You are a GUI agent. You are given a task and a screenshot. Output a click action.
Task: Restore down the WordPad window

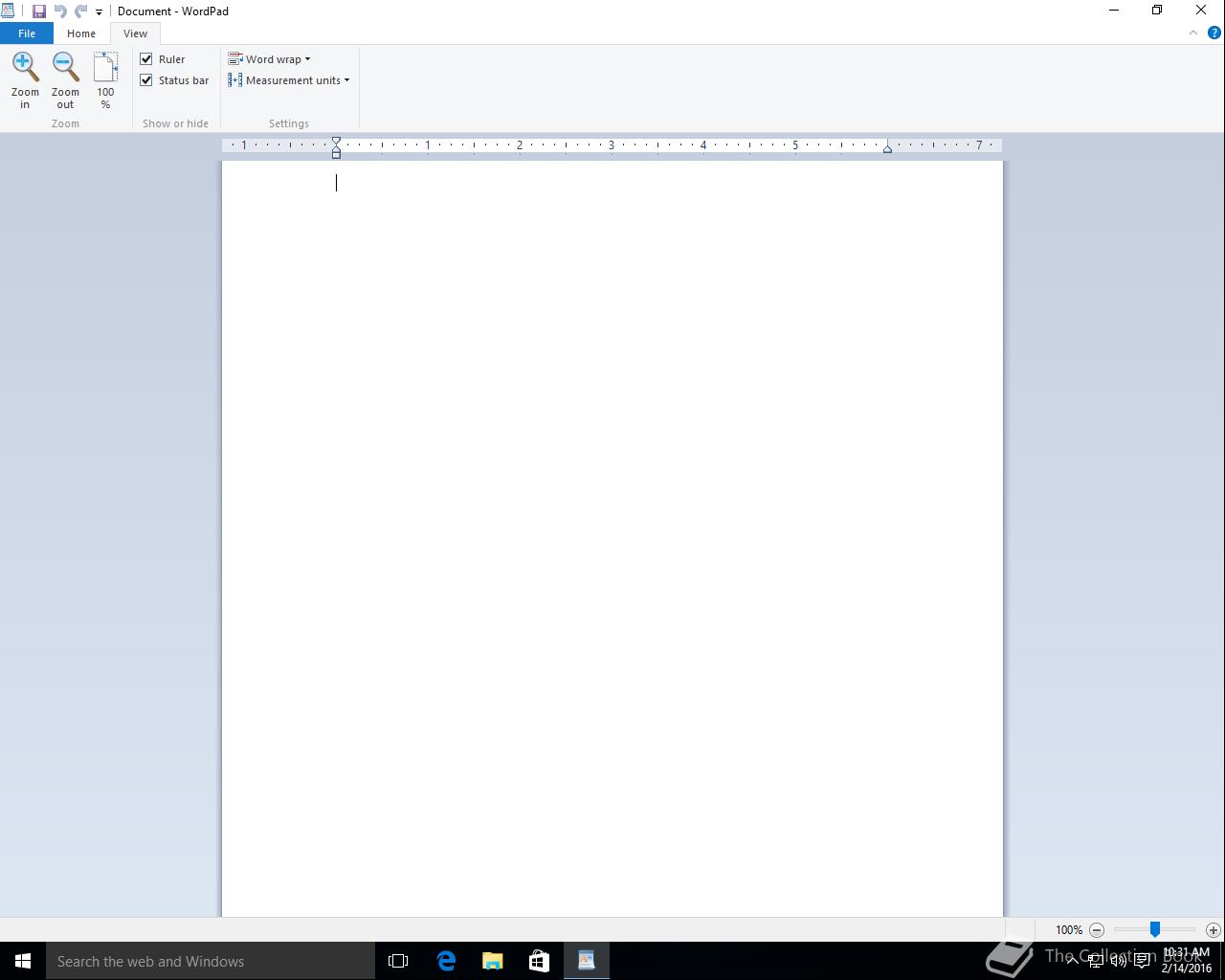click(x=1157, y=11)
